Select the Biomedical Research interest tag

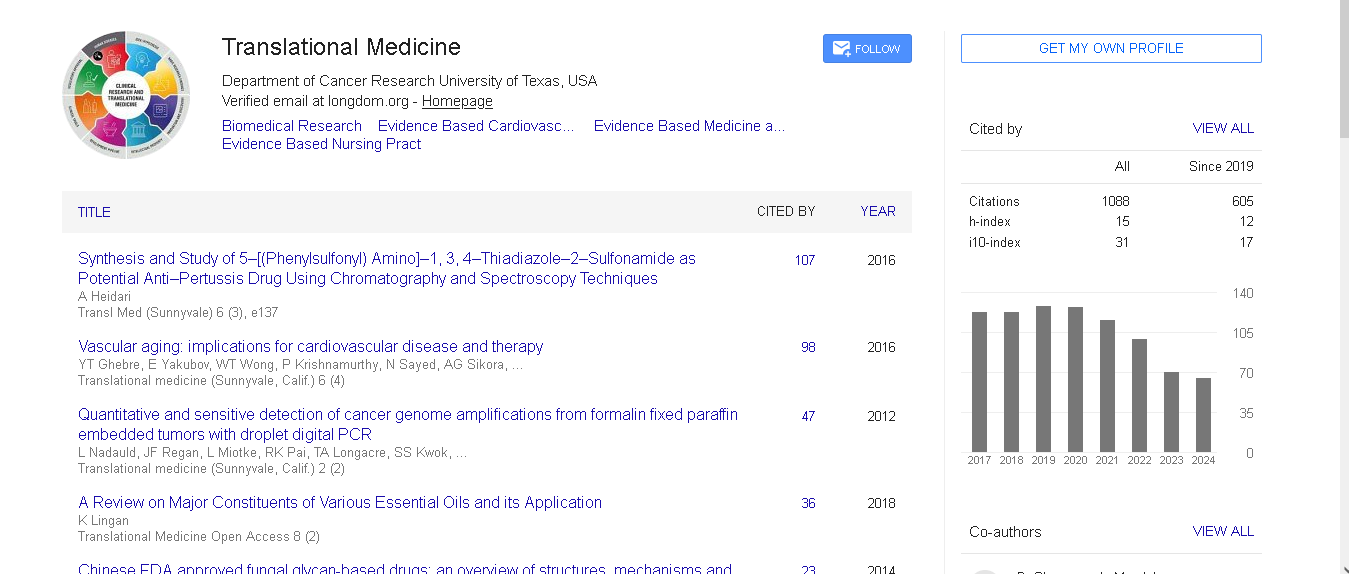click(292, 126)
